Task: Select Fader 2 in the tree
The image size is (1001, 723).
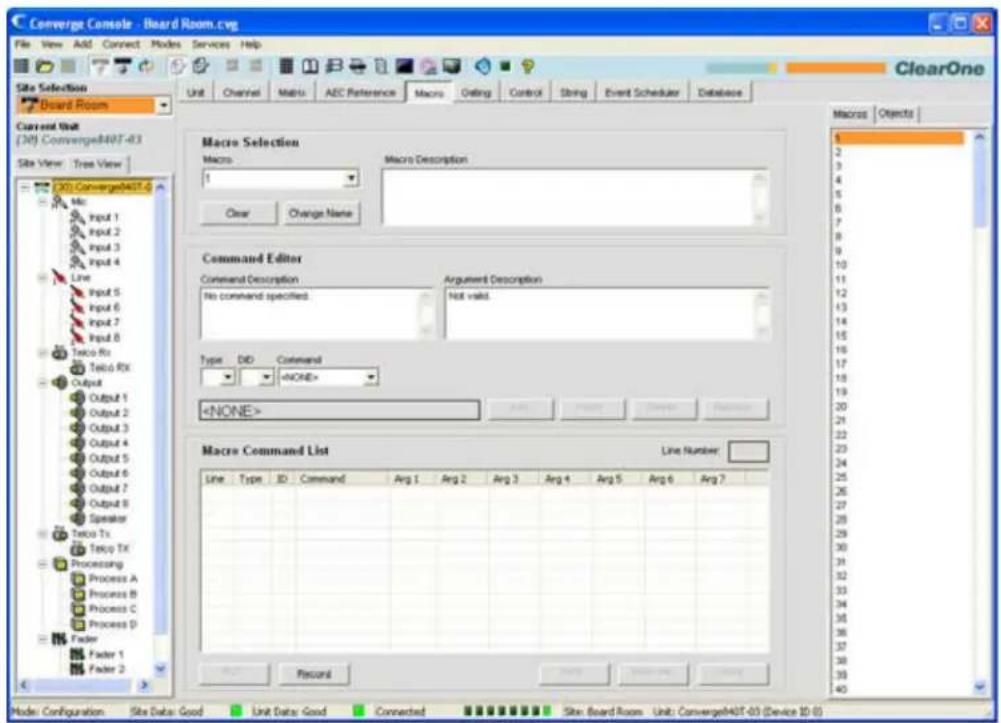Action: [106, 669]
